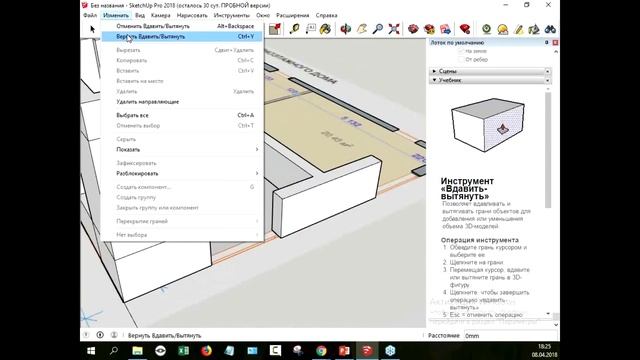Click the toolbar icon left of binoculars
The width and height of the screenshot is (640, 360).
coord(534,29)
